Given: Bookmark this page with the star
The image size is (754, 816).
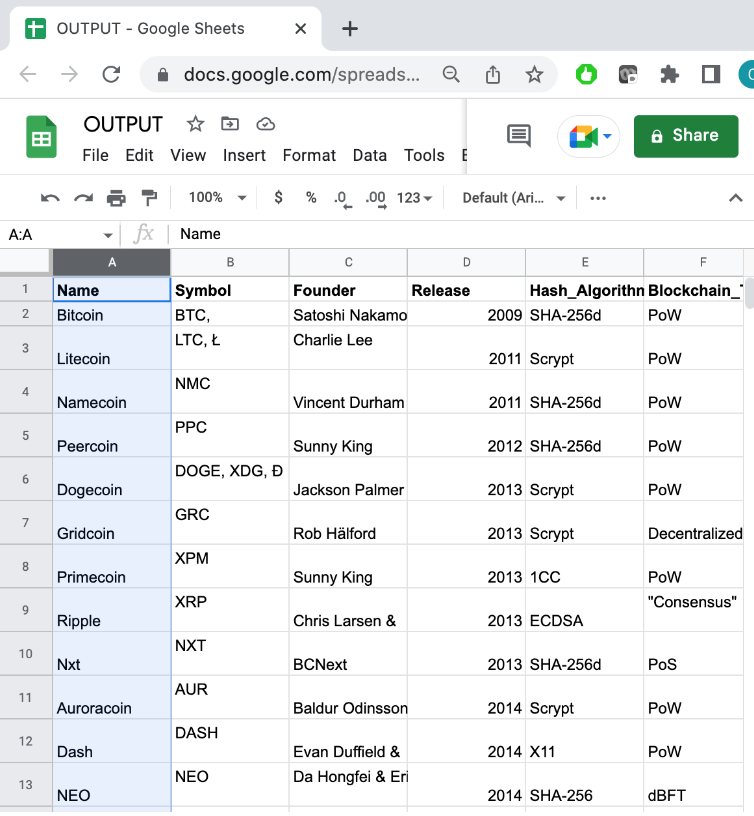Looking at the screenshot, I should pos(534,75).
